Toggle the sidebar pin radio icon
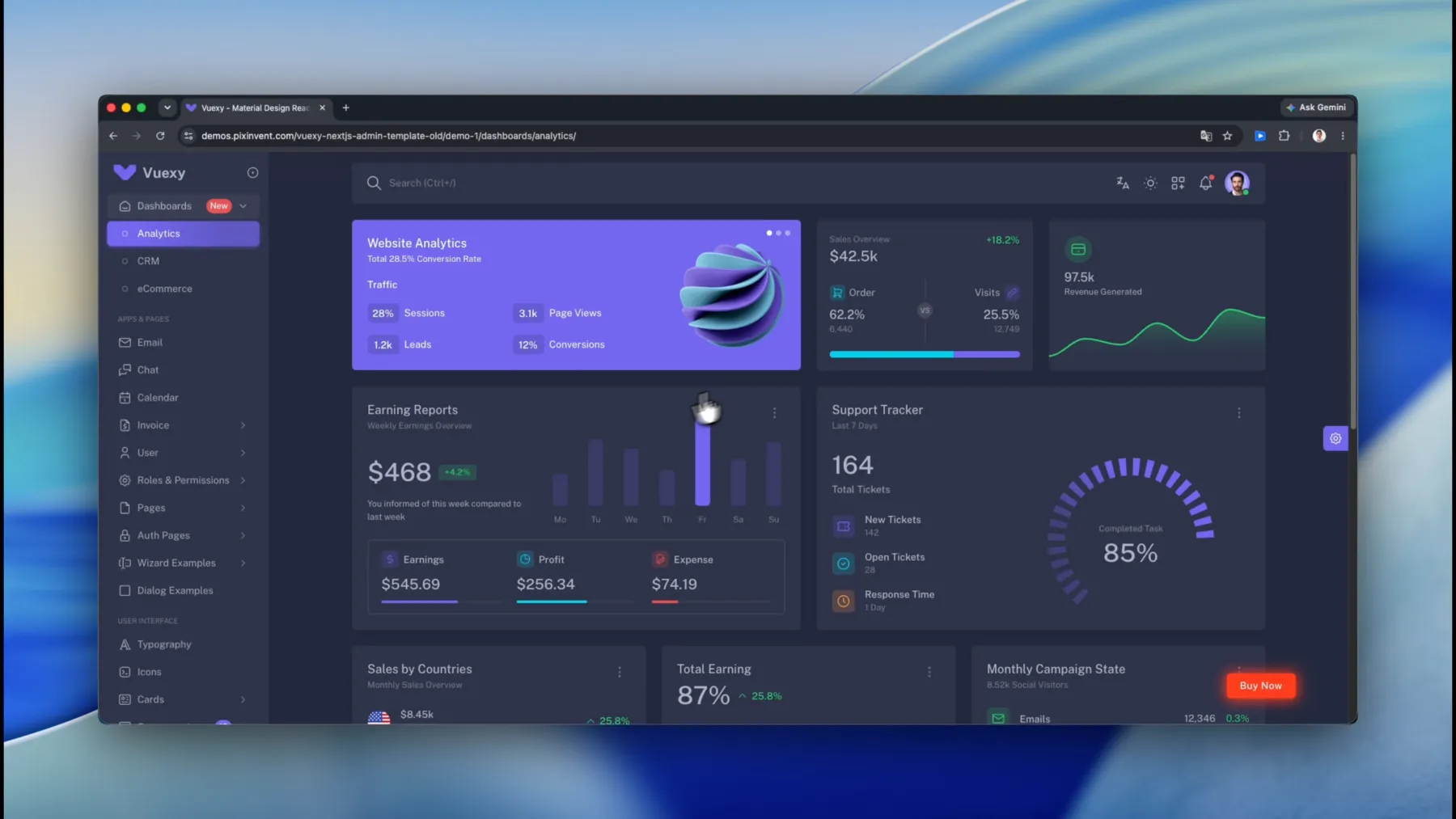1456x819 pixels. click(252, 172)
